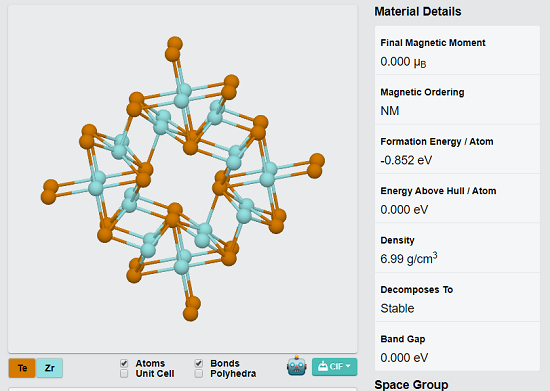Screen dimensions: 550x391
Task: Enable the Unit Cell checkbox
Action: (x=124, y=374)
